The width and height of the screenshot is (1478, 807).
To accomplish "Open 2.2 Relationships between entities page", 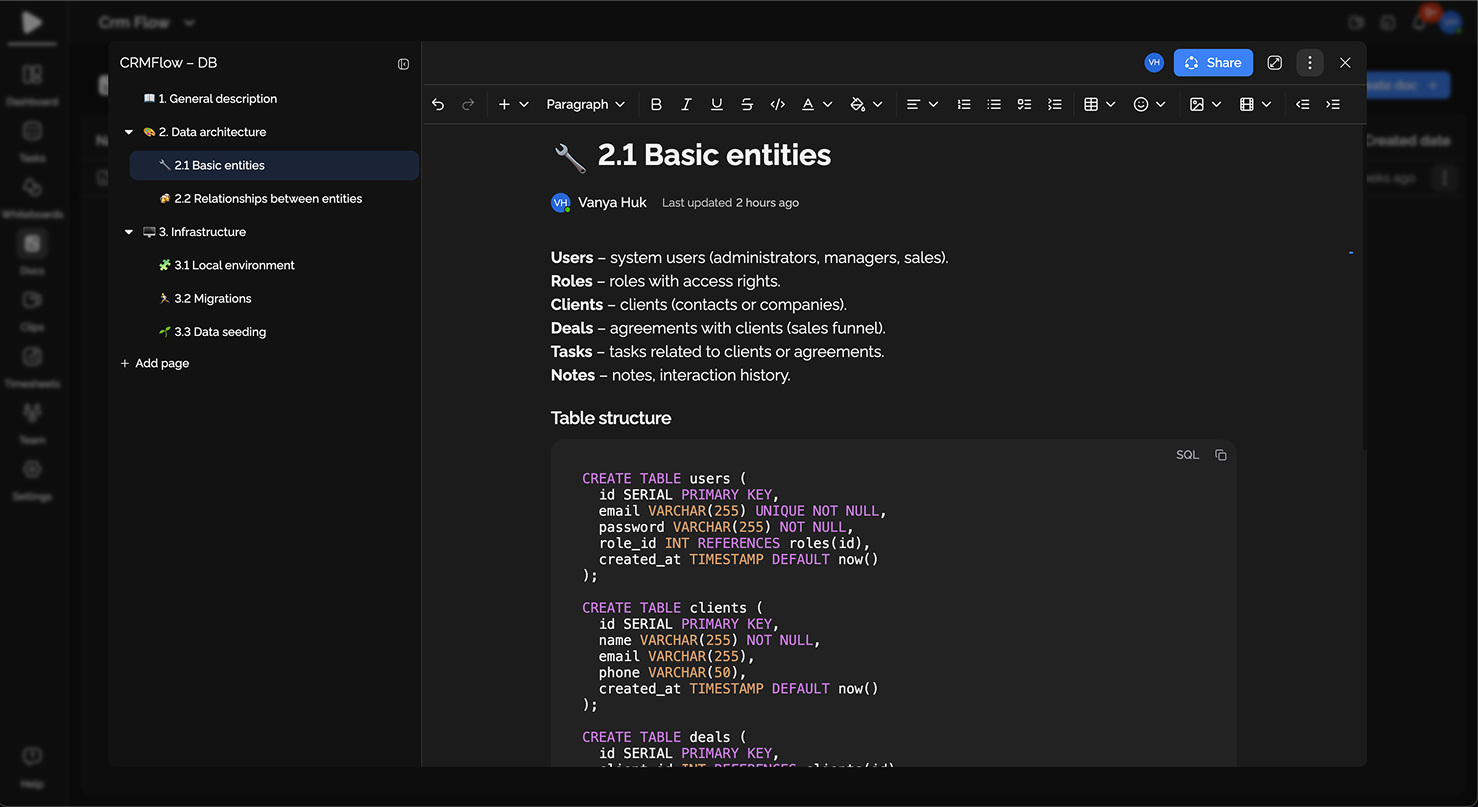I will 267,199.
